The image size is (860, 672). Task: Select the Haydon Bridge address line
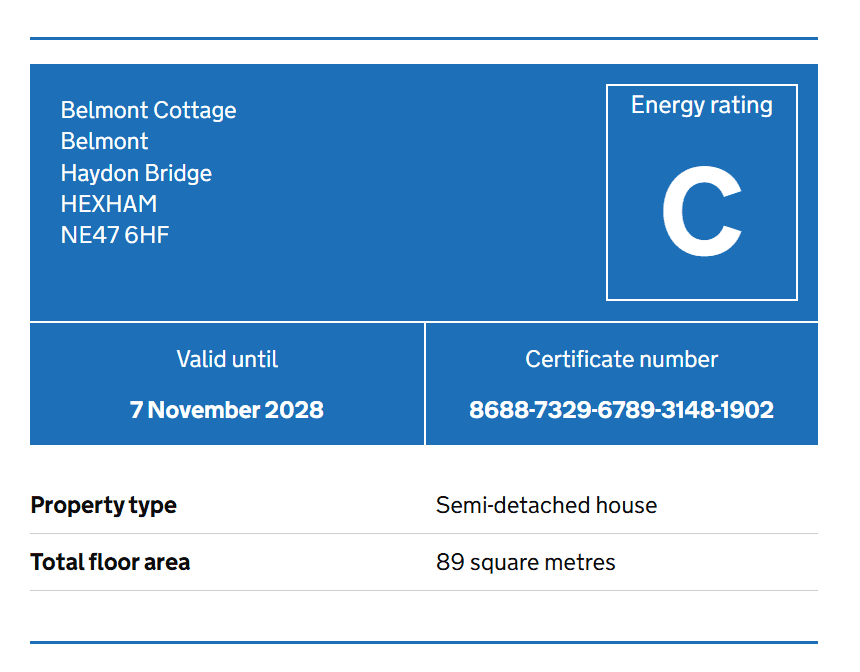(136, 173)
